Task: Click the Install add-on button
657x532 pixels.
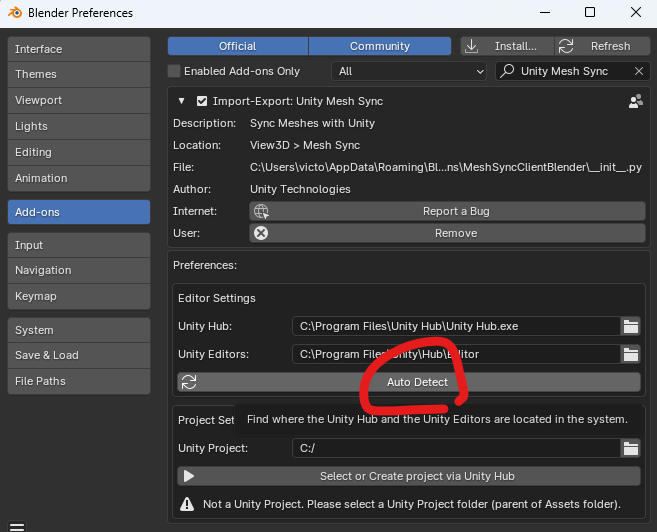Action: pyautogui.click(x=507, y=46)
